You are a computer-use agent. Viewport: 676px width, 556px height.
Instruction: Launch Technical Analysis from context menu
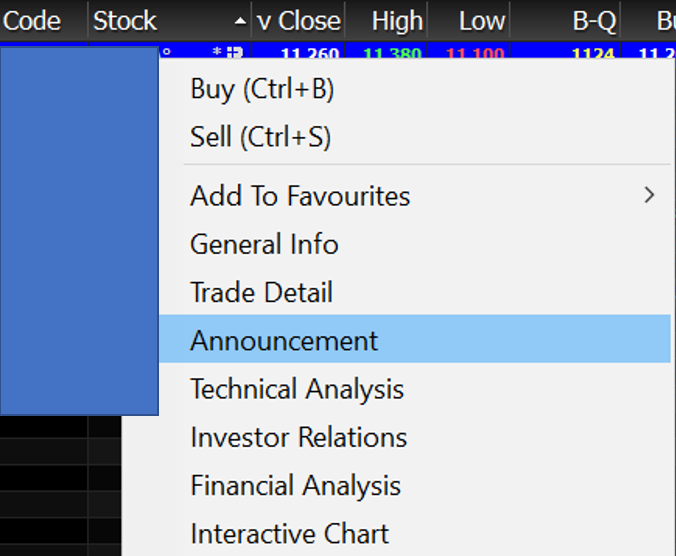(297, 389)
